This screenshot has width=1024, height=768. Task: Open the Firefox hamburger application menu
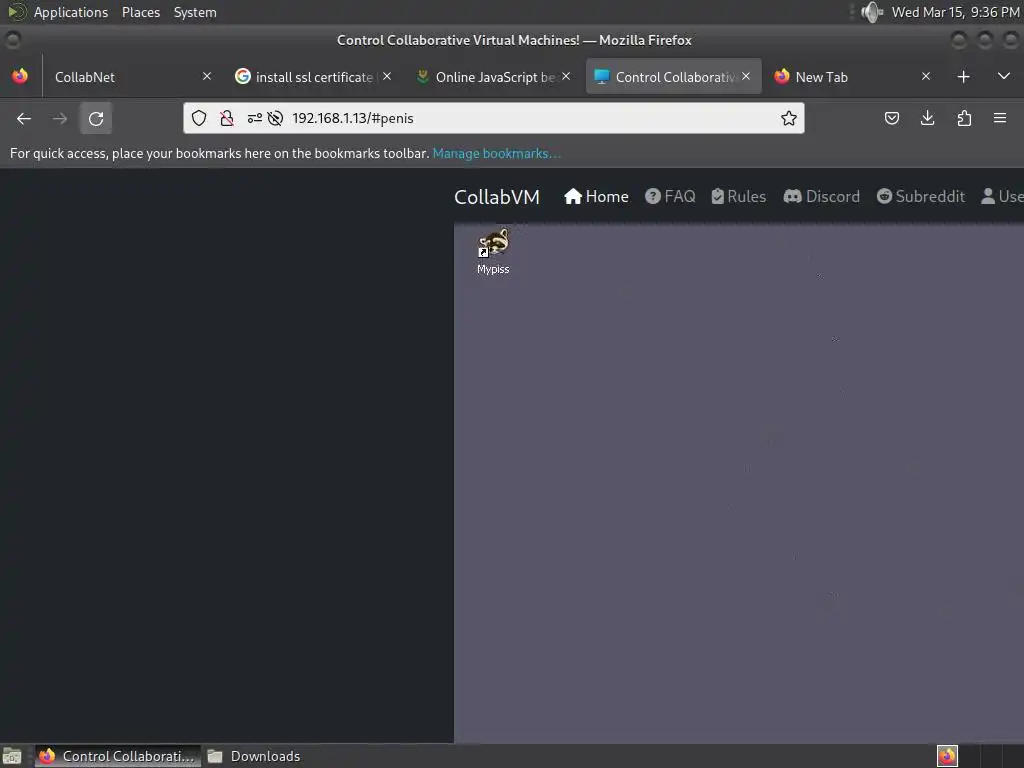(x=1000, y=118)
